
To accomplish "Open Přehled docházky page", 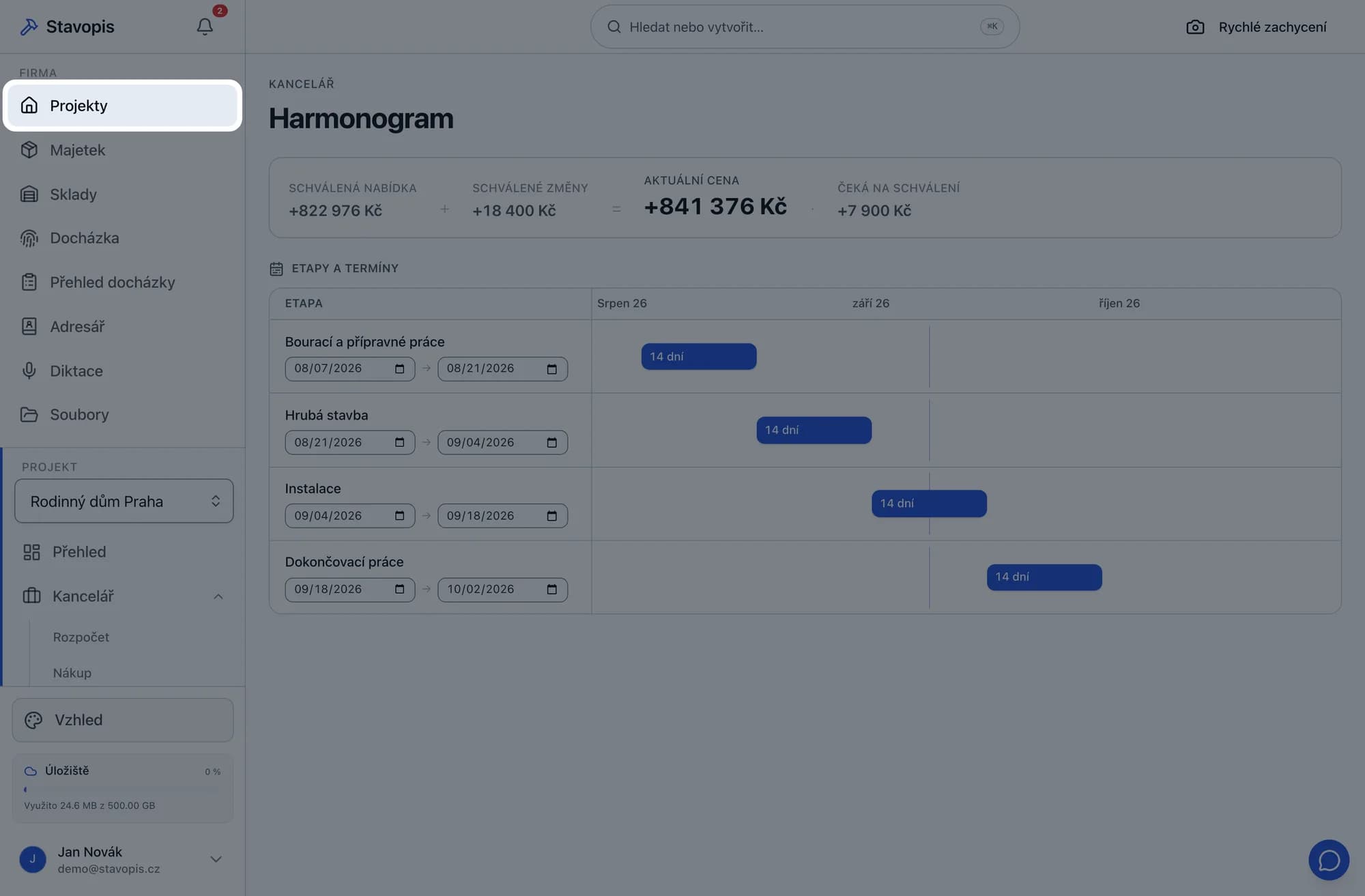I will 123,283.
